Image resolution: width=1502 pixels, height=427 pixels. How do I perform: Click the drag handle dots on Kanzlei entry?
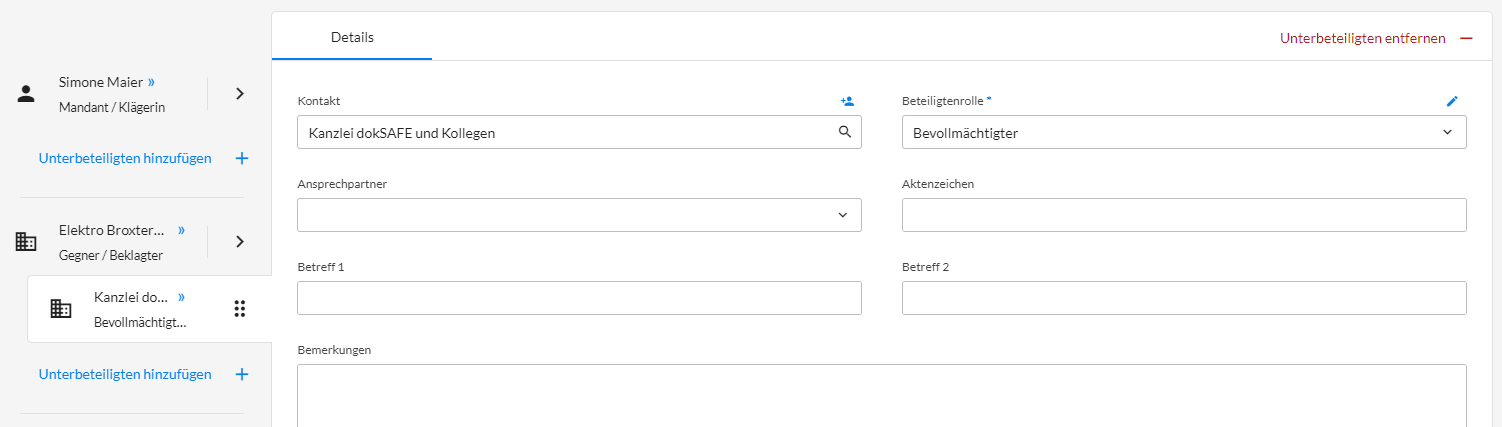coord(239,309)
